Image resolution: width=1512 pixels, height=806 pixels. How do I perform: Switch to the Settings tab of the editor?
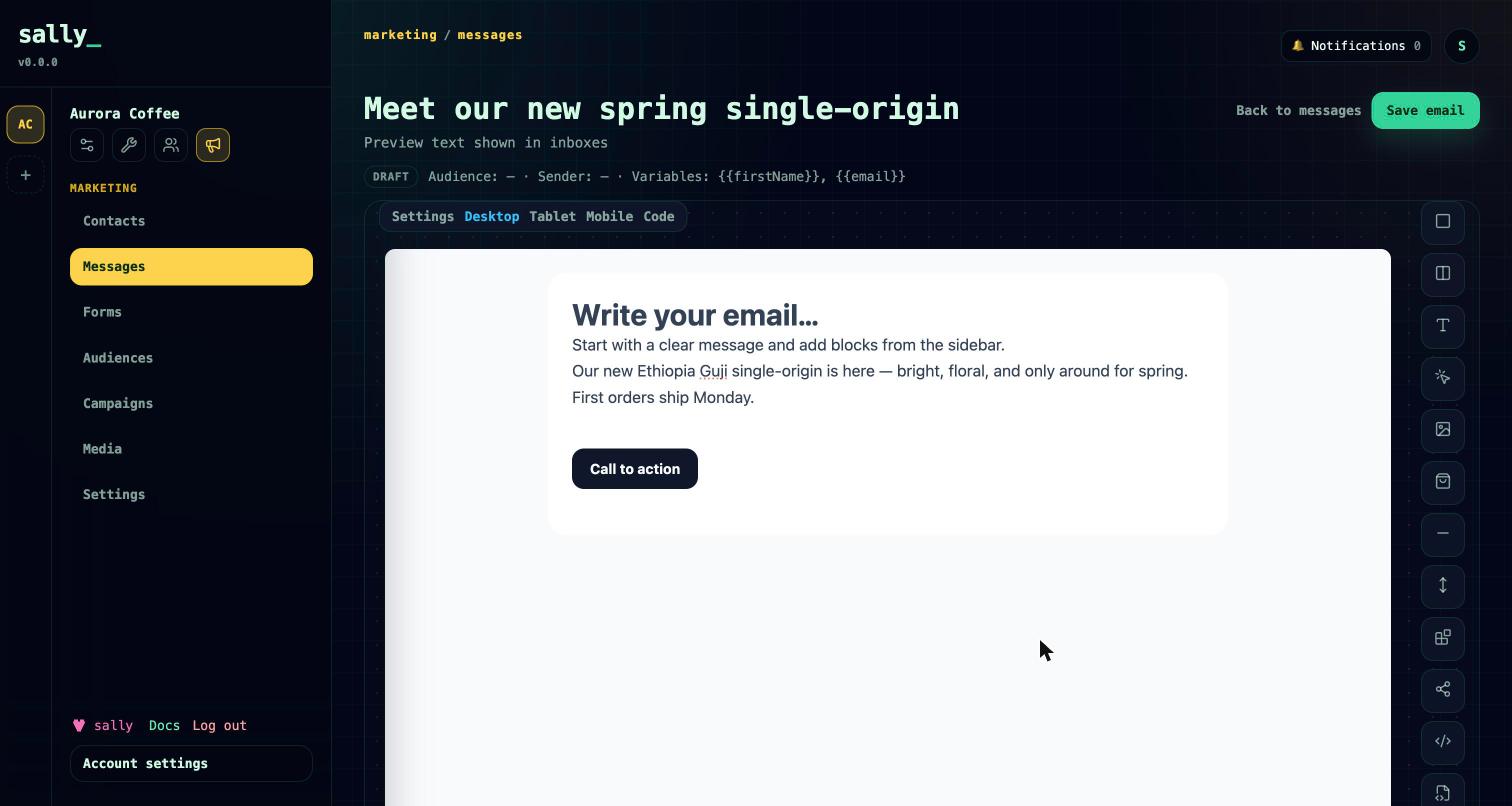(x=423, y=217)
